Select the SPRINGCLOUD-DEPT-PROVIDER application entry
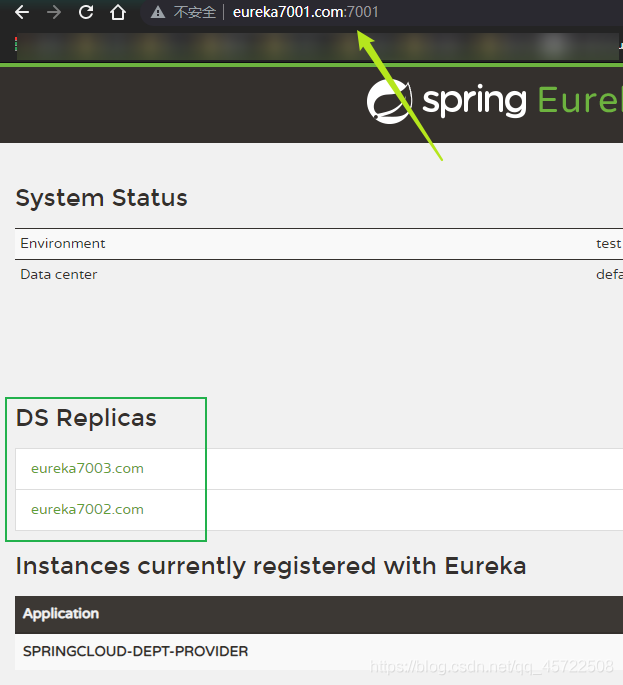623x685 pixels. tap(135, 651)
